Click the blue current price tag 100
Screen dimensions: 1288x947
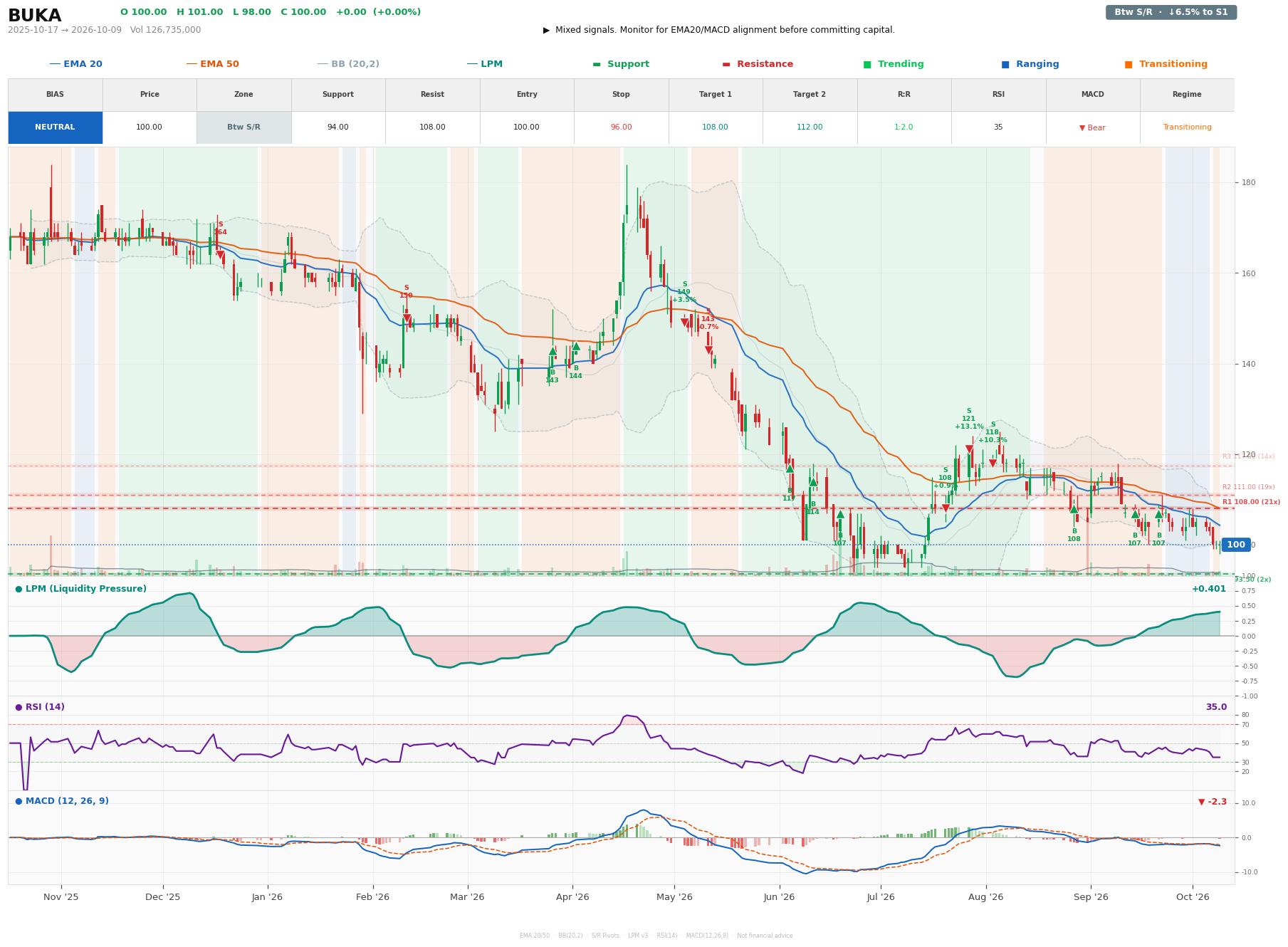[x=1236, y=545]
